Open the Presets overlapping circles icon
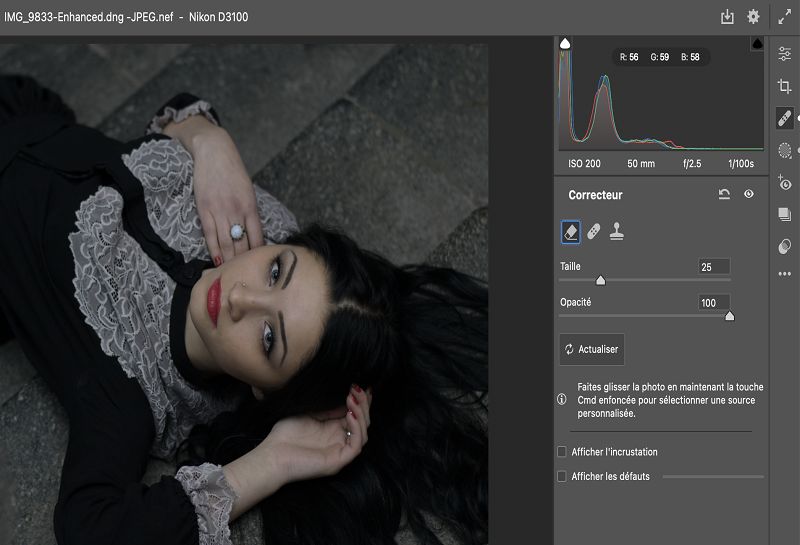 [x=785, y=246]
